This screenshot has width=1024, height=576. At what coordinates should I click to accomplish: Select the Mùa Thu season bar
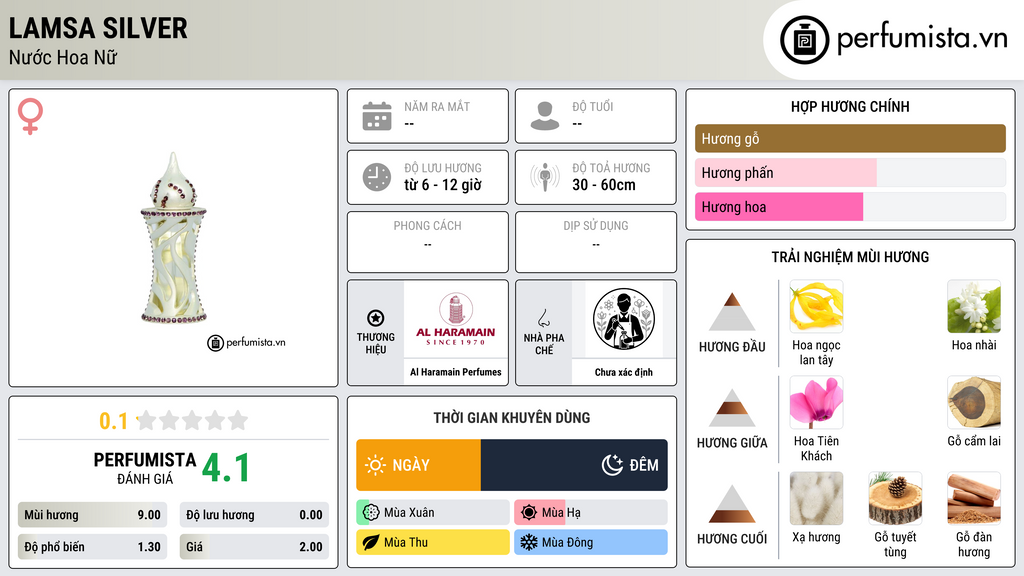(433, 543)
